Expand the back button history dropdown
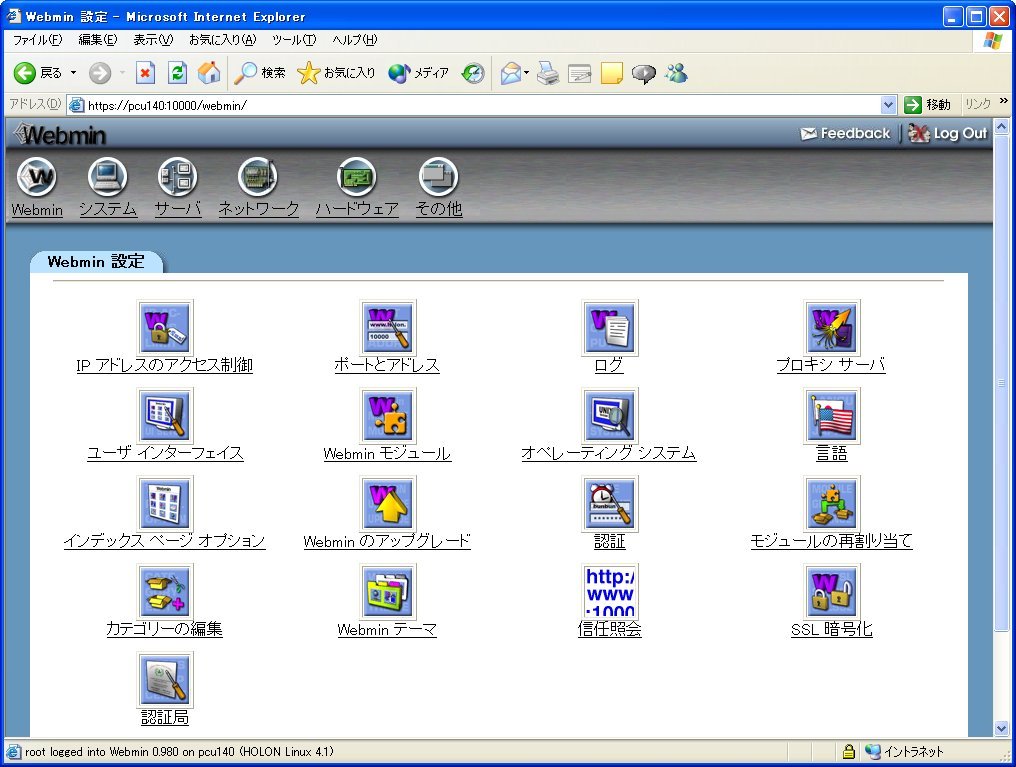The width and height of the screenshot is (1016, 767). click(73, 73)
